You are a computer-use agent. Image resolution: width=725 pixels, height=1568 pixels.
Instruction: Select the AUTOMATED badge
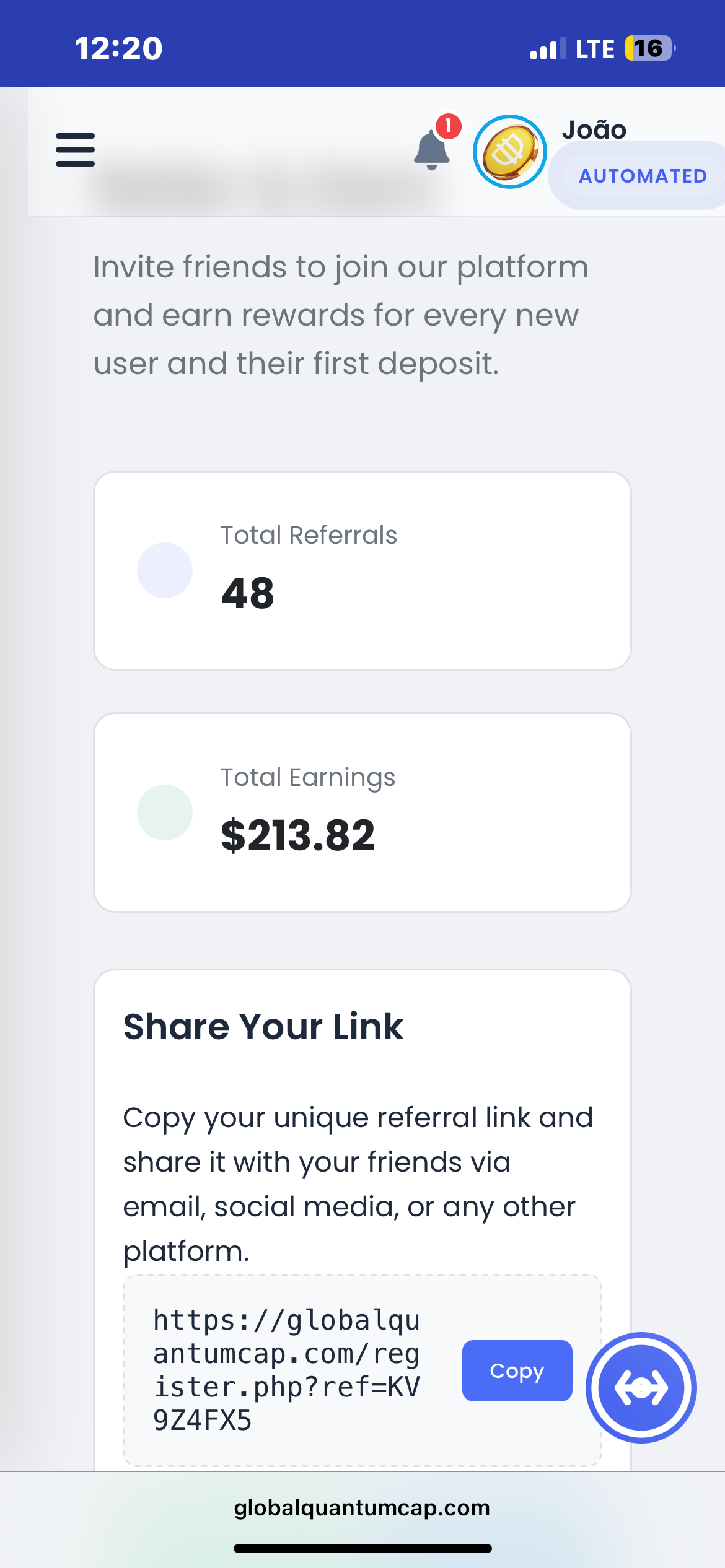pos(643,176)
